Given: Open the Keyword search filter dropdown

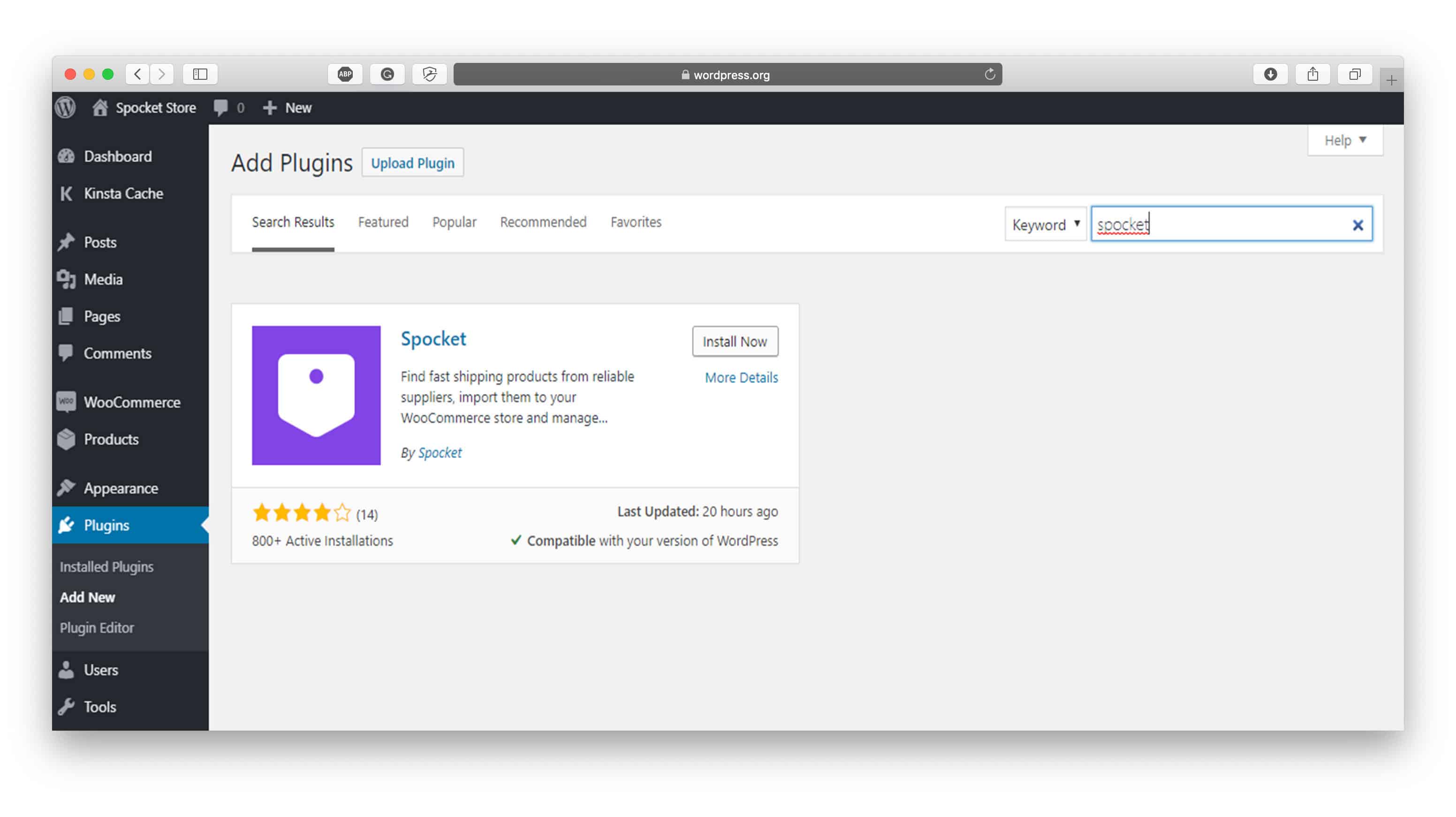Looking at the screenshot, I should 1045,224.
